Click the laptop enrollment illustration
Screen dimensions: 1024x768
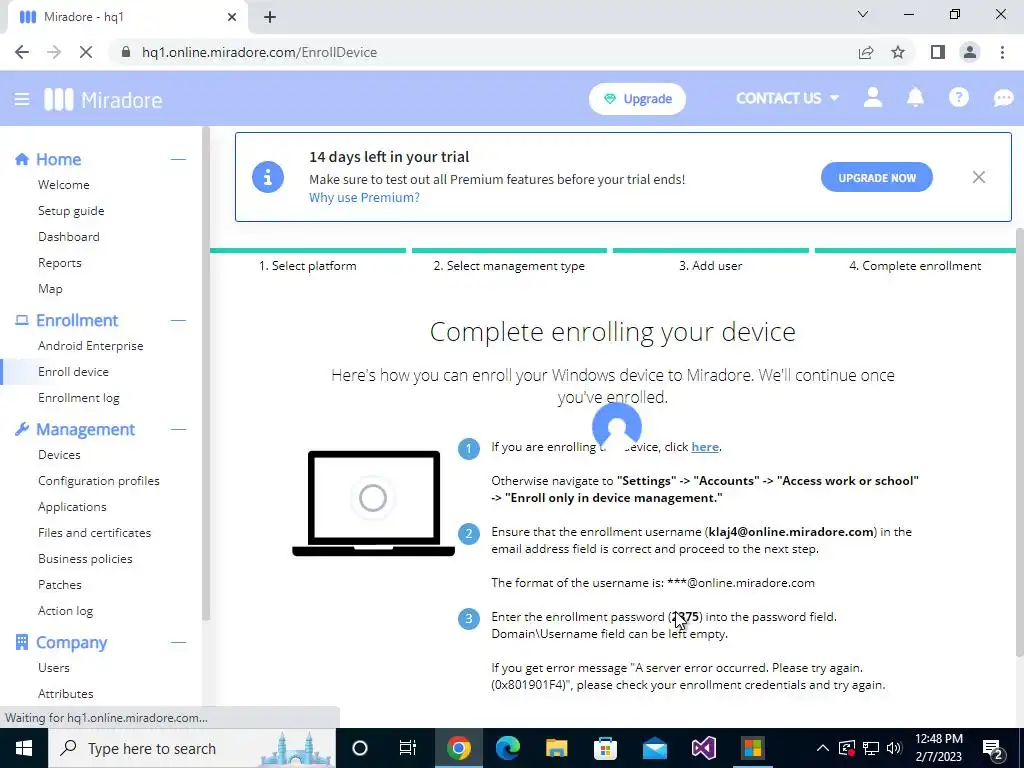pyautogui.click(x=374, y=503)
